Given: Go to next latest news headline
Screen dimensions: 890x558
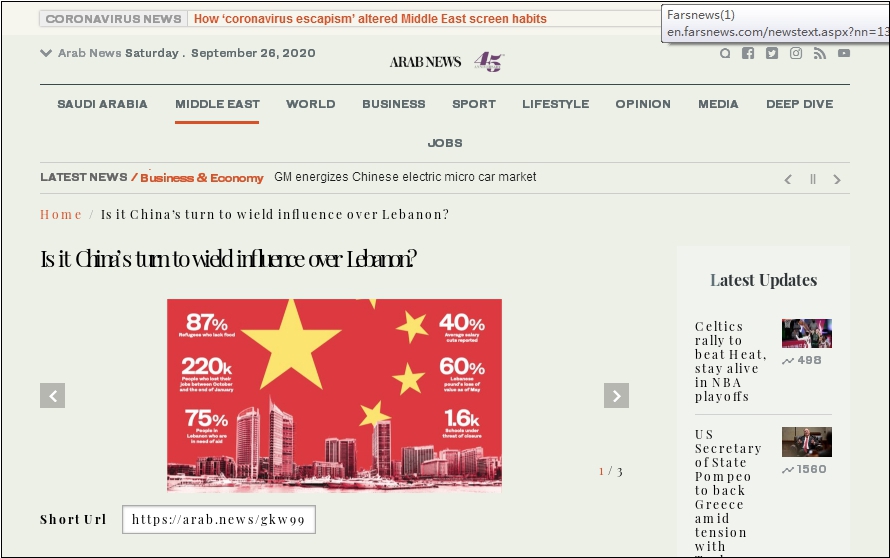Looking at the screenshot, I should (x=837, y=179).
